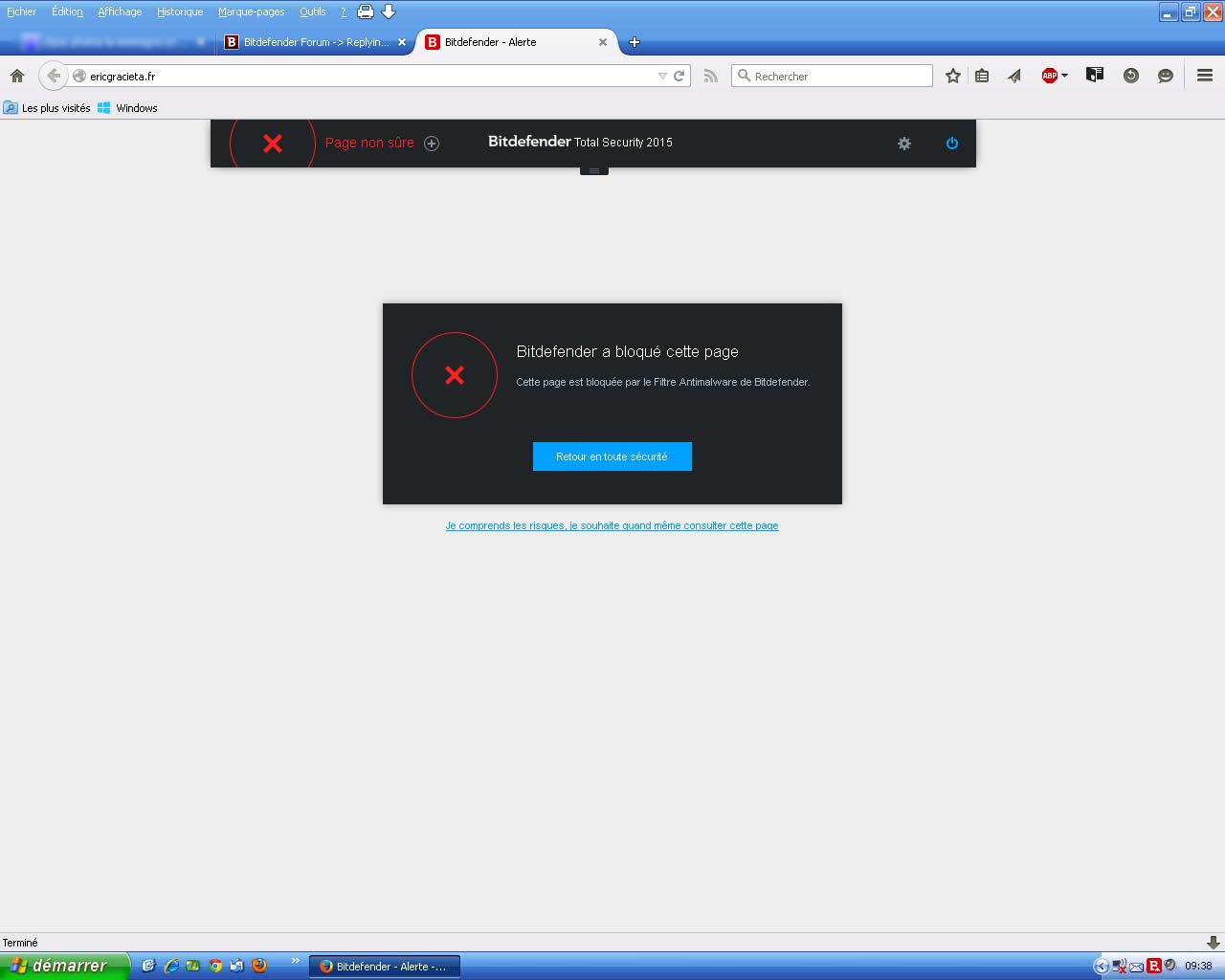
Task: Open the Affichage menu
Action: tap(120, 11)
